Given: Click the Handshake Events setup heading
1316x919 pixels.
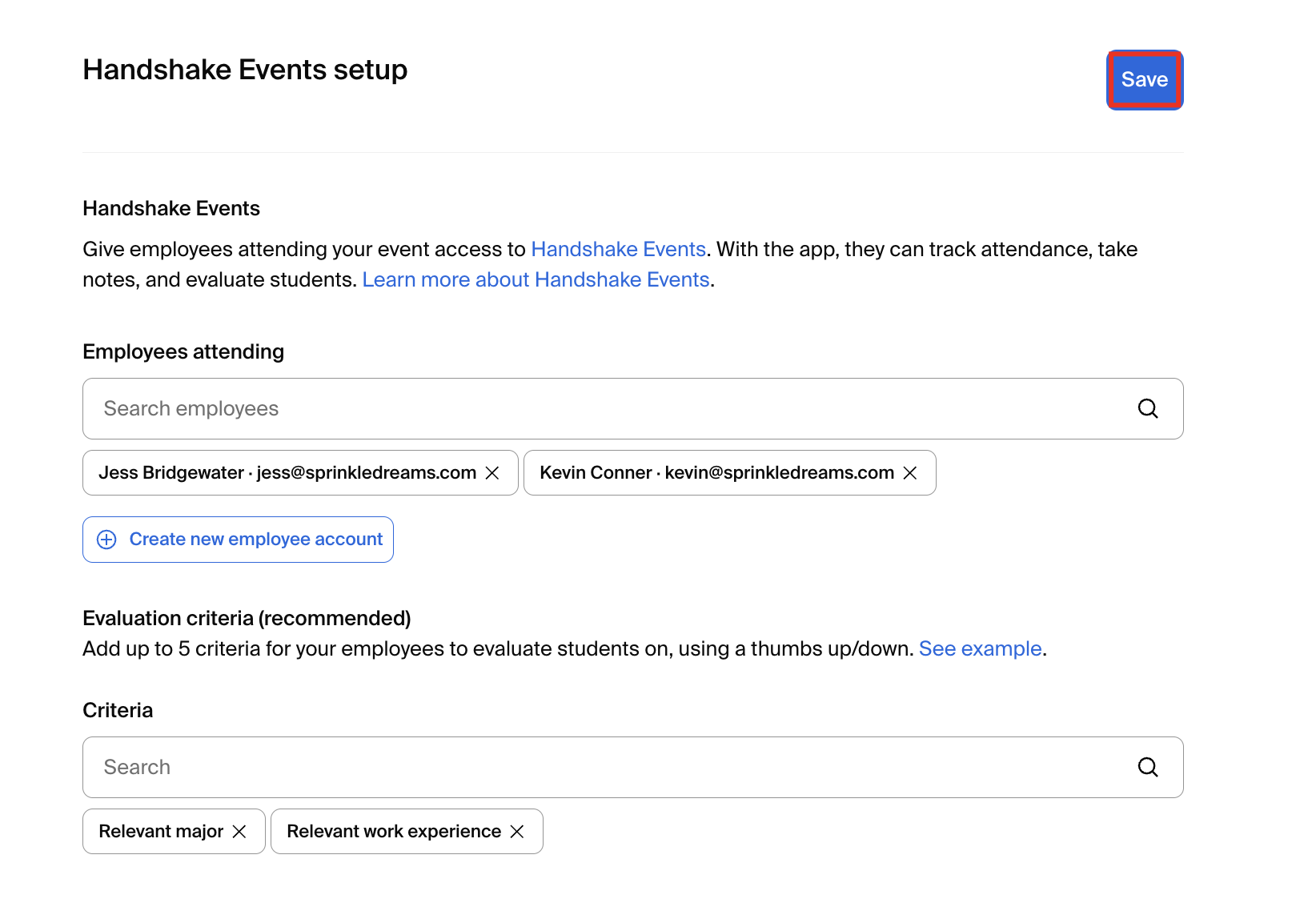Looking at the screenshot, I should (244, 70).
